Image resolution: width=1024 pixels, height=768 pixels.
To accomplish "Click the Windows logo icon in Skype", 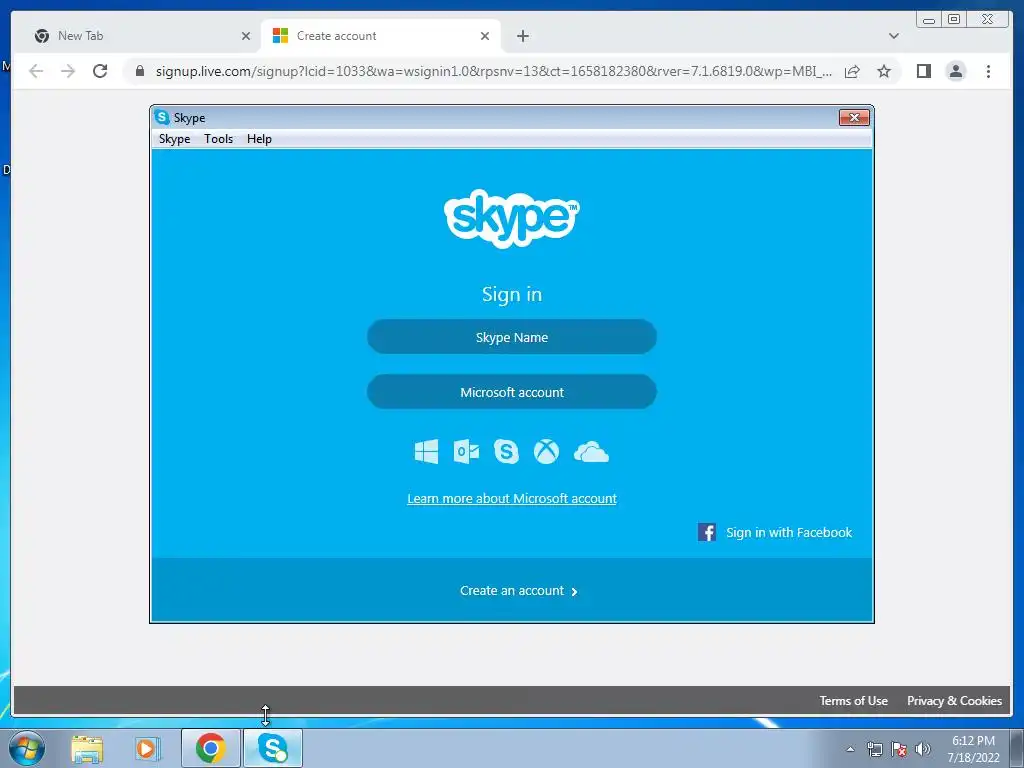I will [426, 451].
